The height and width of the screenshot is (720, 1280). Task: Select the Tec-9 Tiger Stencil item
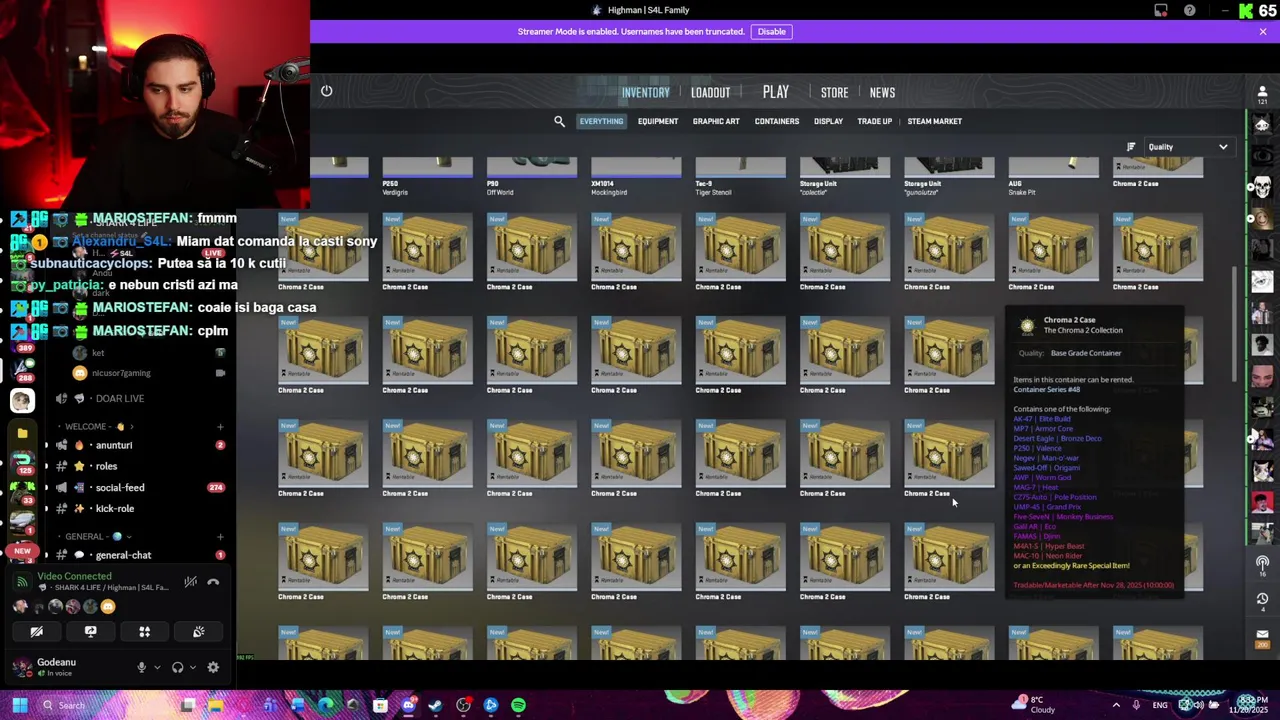click(x=740, y=177)
